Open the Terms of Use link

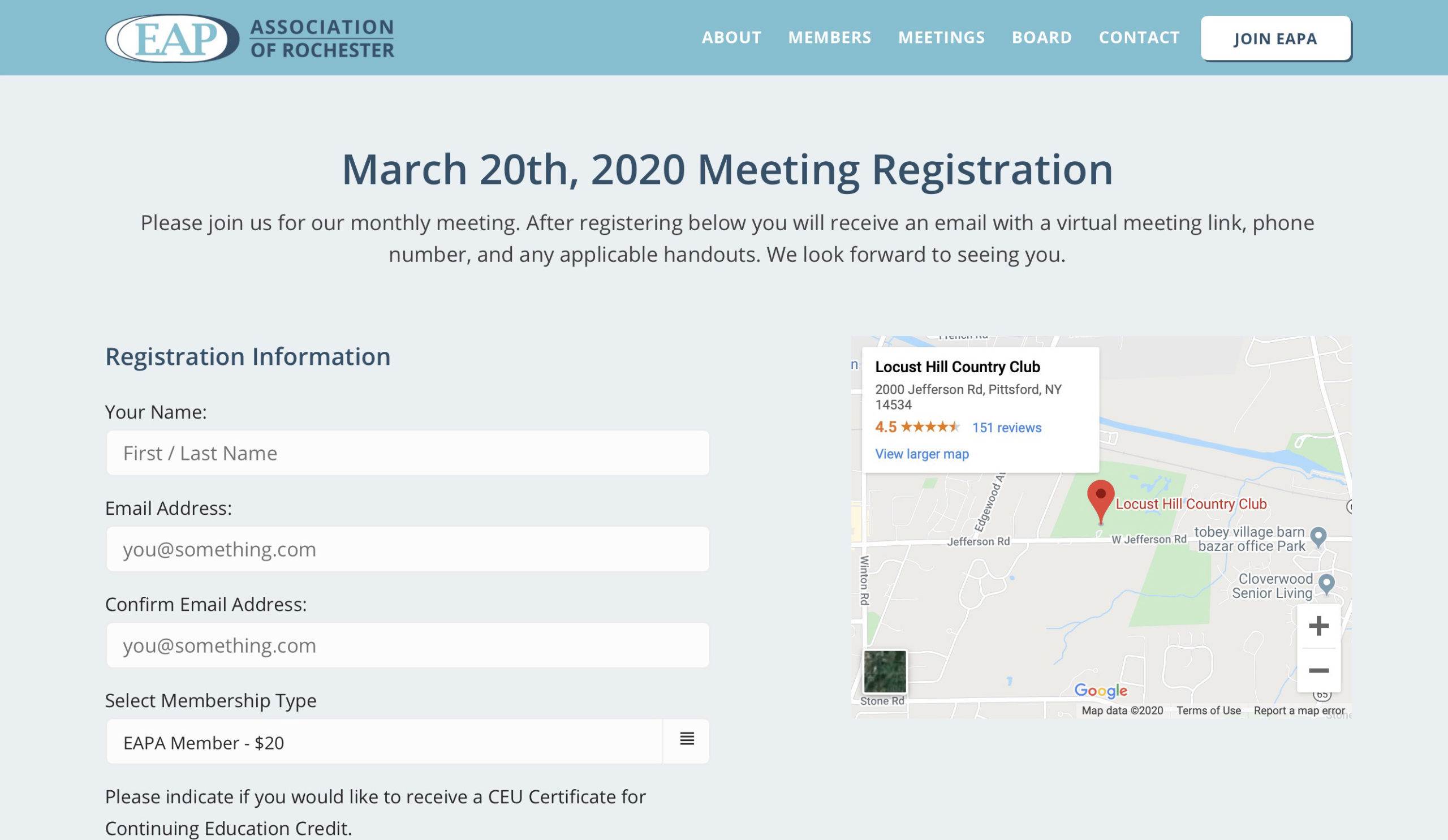pyautogui.click(x=1209, y=710)
